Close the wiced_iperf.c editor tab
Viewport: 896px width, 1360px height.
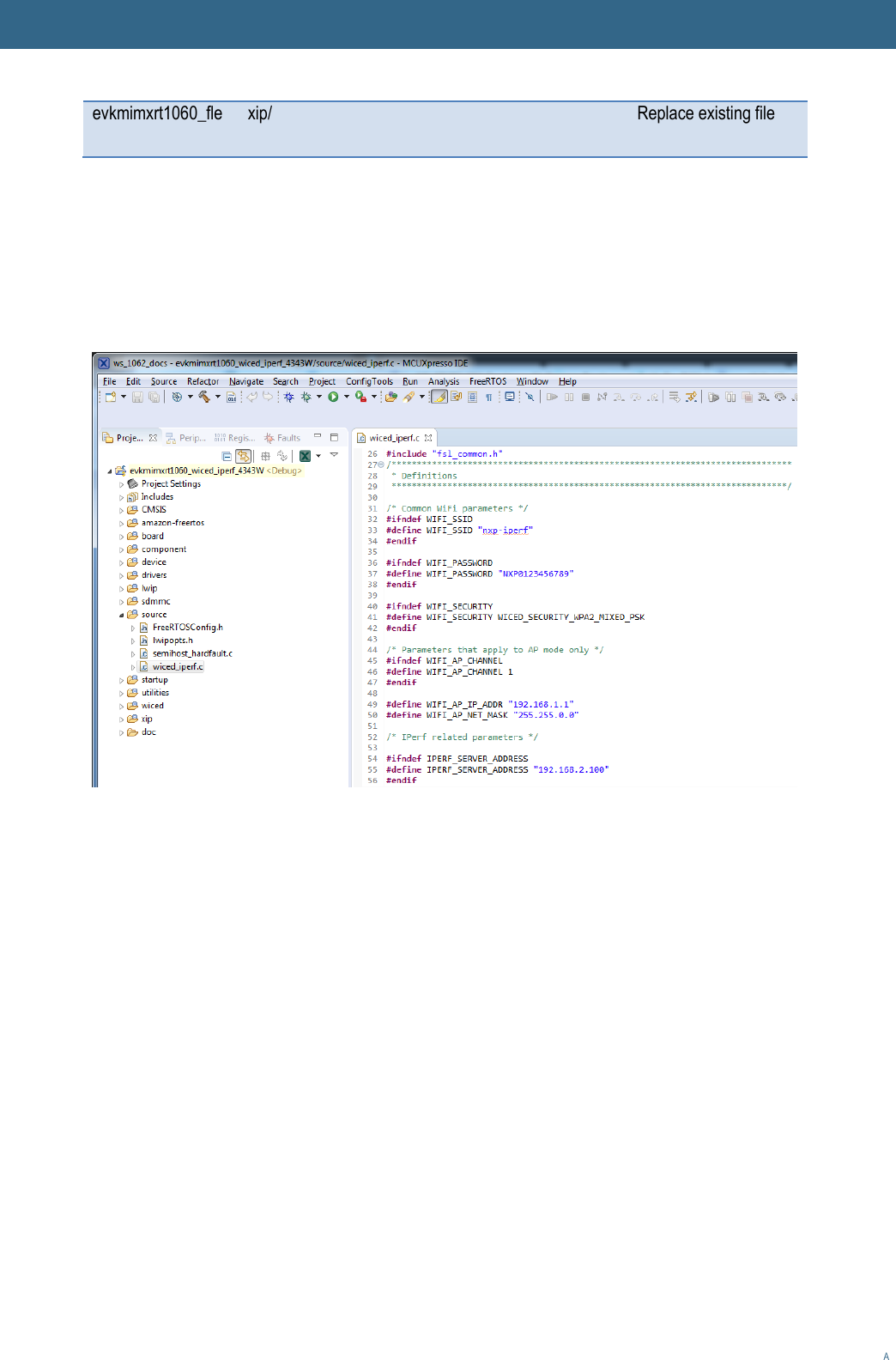(428, 438)
